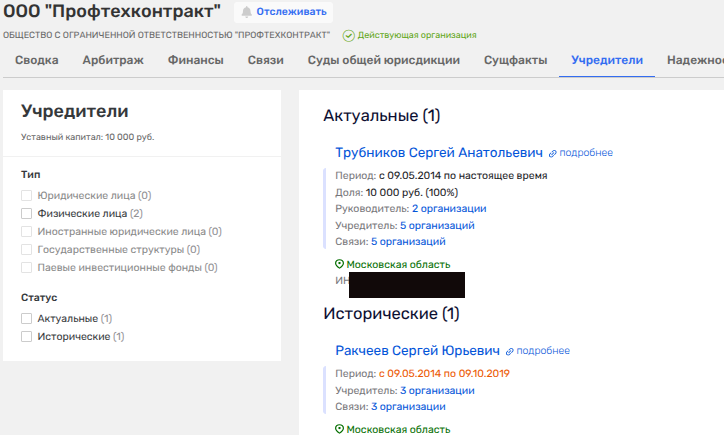Click the bell icon in Отслеживать button
Image resolution: width=724 pixels, height=435 pixels.
pos(246,12)
